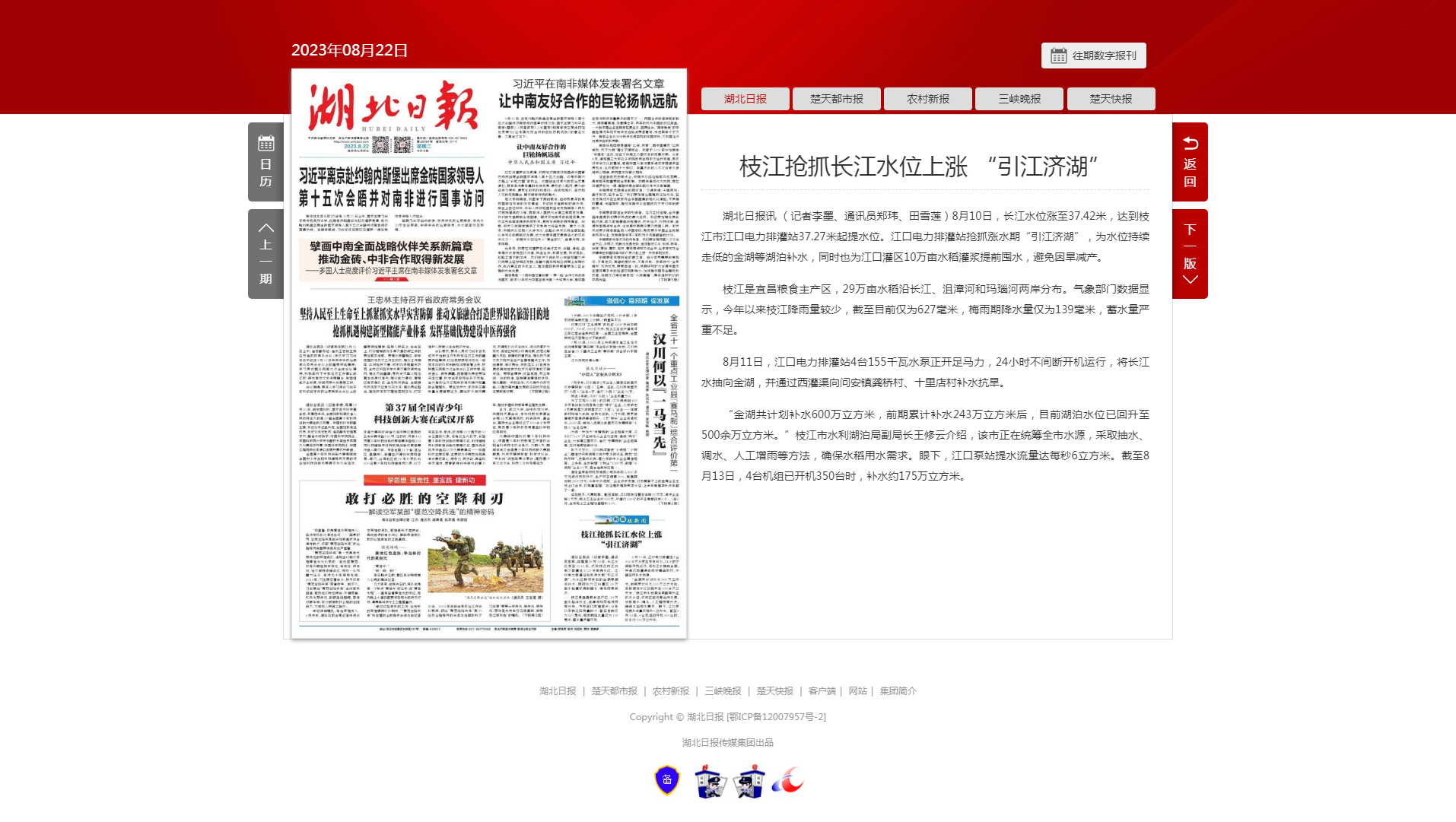This screenshot has height=822, width=1456.
Task: Go to next page with the 下一版 arrow
Action: [1190, 253]
